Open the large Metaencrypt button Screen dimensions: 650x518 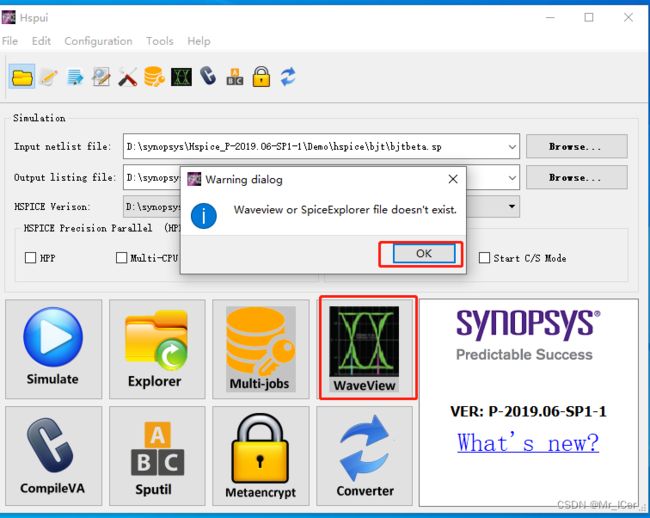click(261, 456)
